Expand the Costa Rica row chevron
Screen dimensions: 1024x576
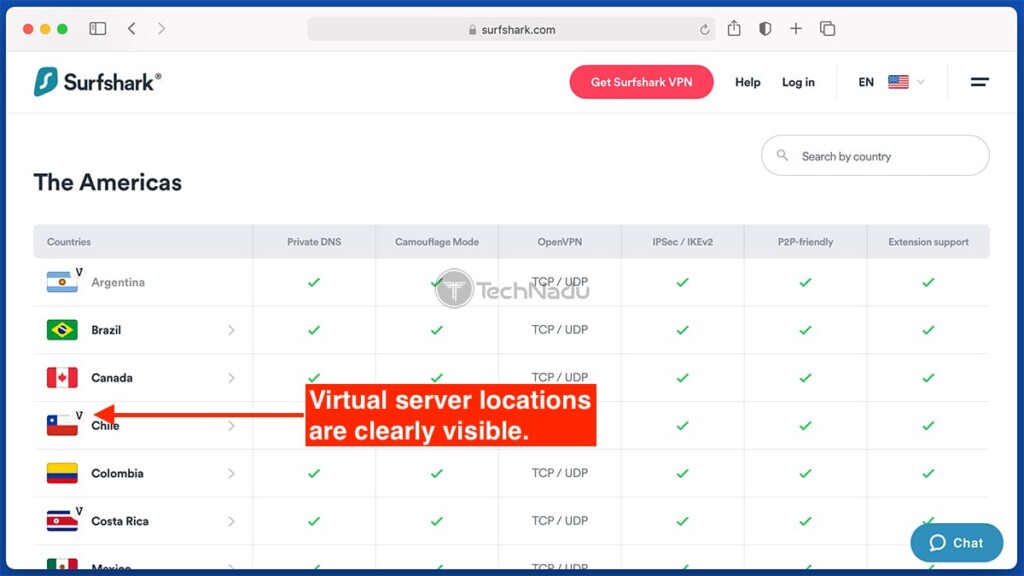pyautogui.click(x=231, y=521)
